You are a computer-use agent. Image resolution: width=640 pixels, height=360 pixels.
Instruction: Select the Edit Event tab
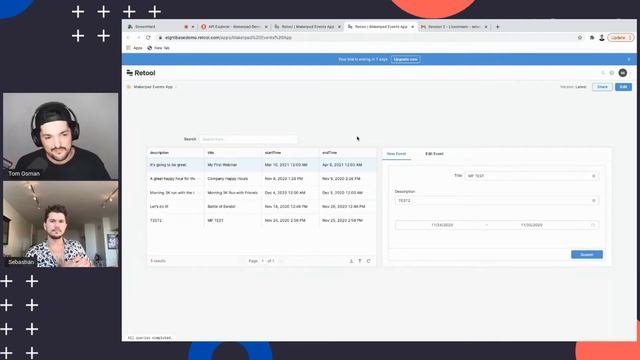pos(434,154)
